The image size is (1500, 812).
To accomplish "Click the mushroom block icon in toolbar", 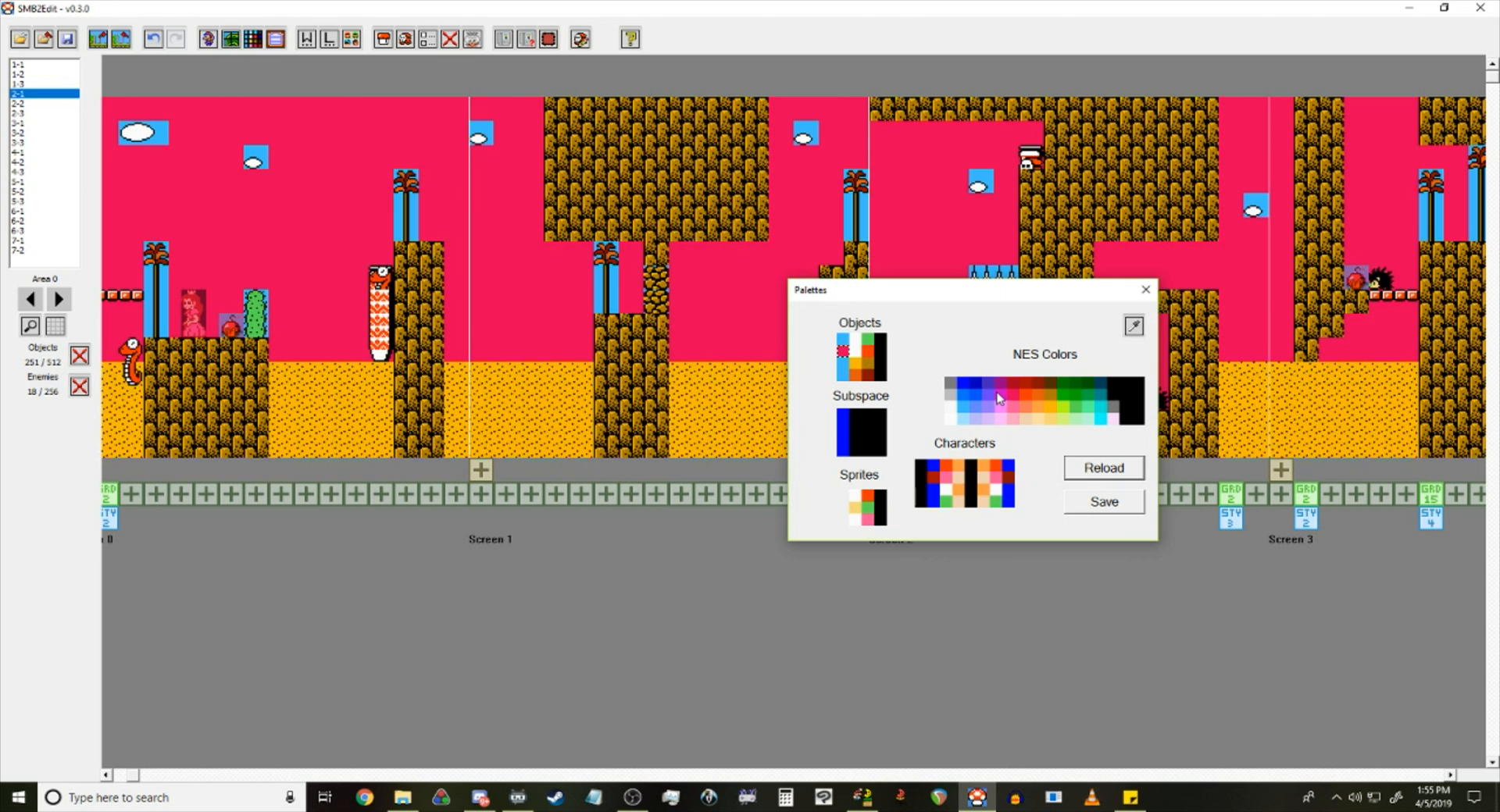I will (383, 39).
